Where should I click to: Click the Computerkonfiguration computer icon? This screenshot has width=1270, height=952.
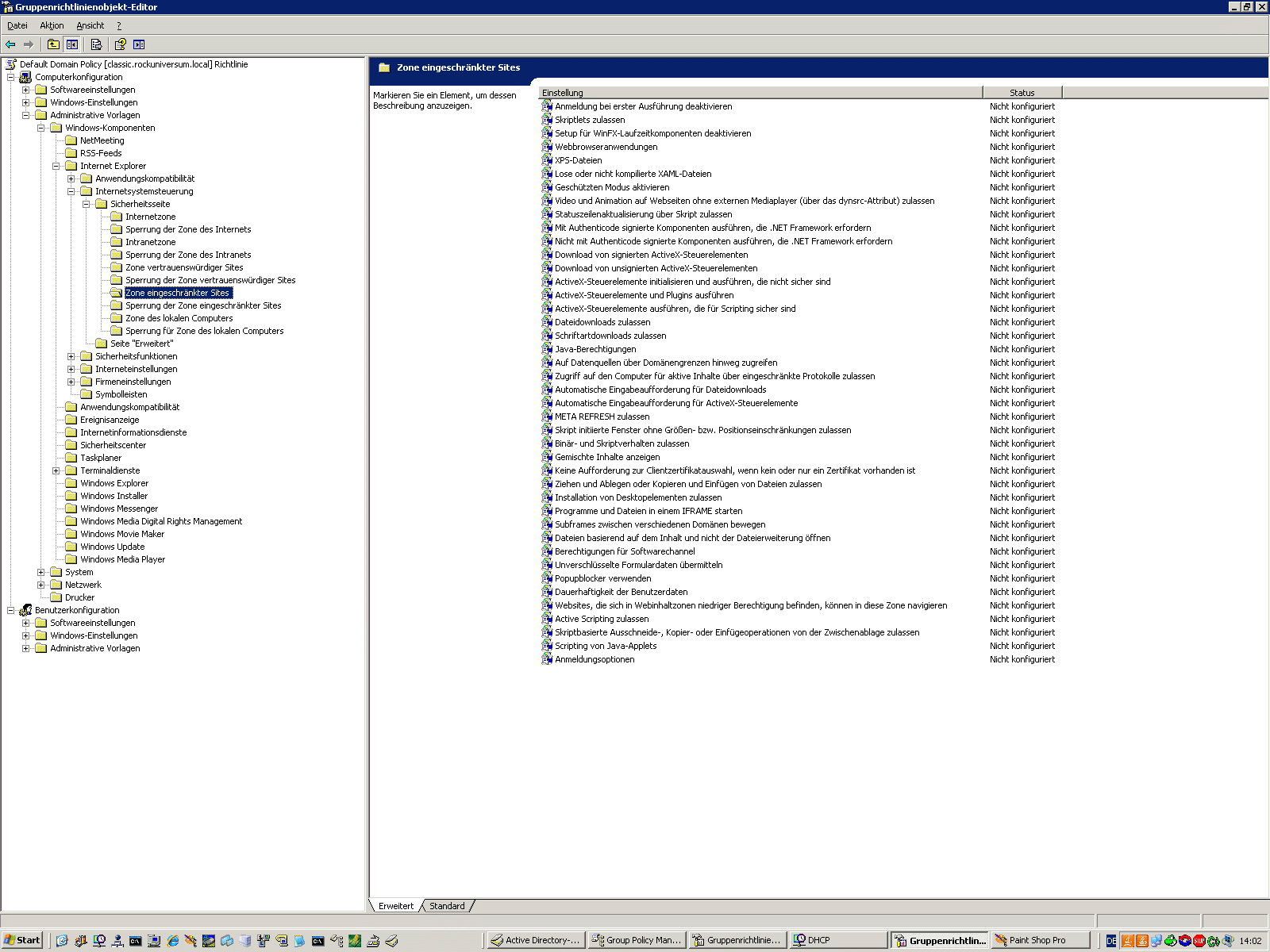click(x=25, y=77)
